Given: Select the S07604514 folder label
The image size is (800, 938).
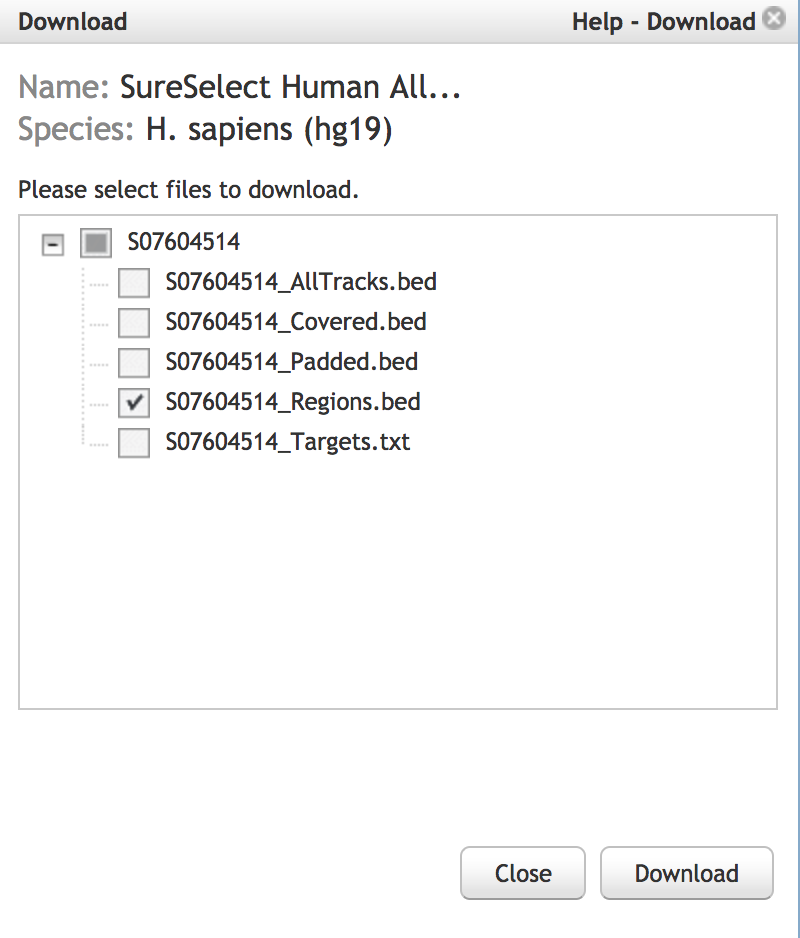Looking at the screenshot, I should pos(184,242).
